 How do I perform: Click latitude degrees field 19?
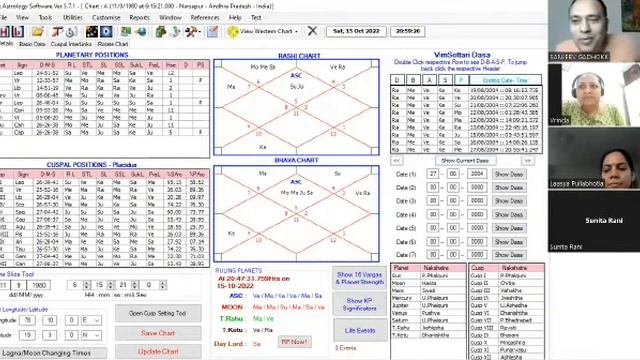(x=27, y=335)
